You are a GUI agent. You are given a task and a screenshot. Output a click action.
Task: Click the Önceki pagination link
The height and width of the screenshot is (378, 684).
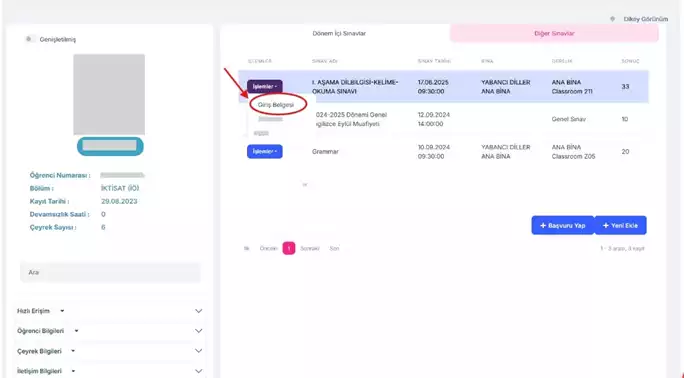coord(269,249)
